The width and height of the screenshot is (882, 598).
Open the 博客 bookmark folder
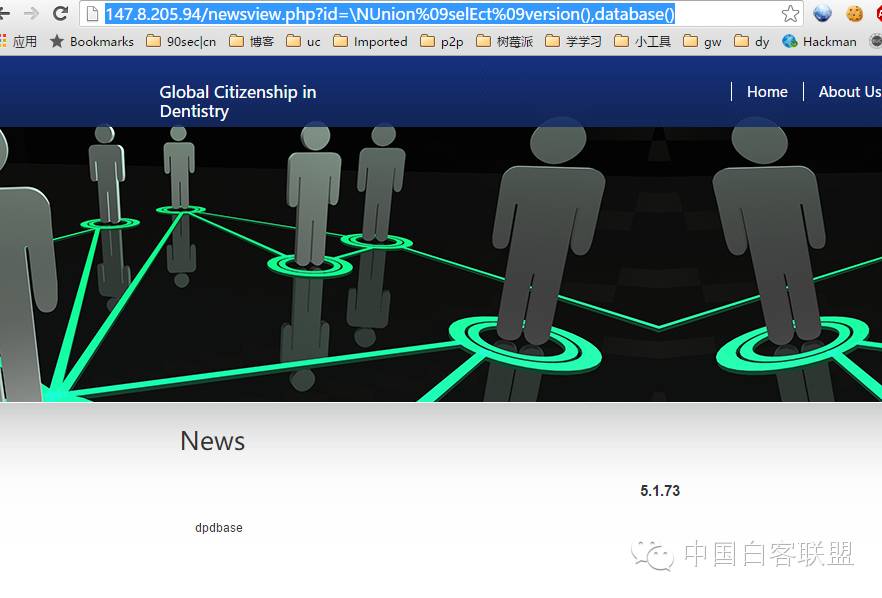click(251, 41)
